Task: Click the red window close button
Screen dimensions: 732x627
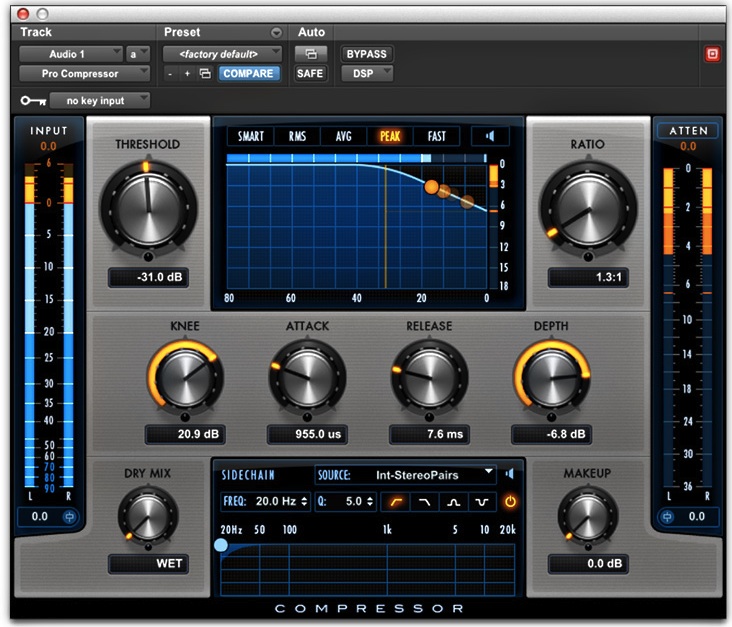Action: pyautogui.click(x=23, y=14)
